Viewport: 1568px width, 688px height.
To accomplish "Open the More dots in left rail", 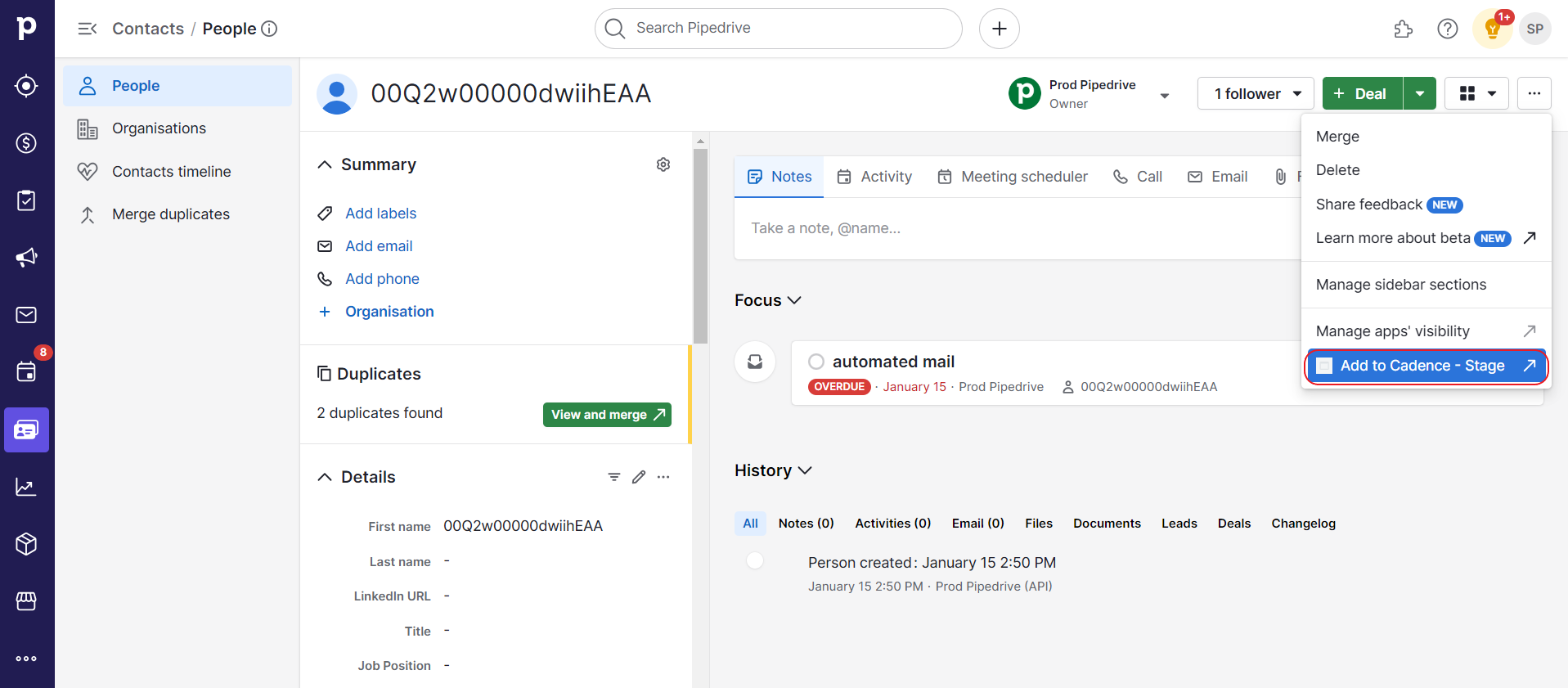I will click(26, 659).
